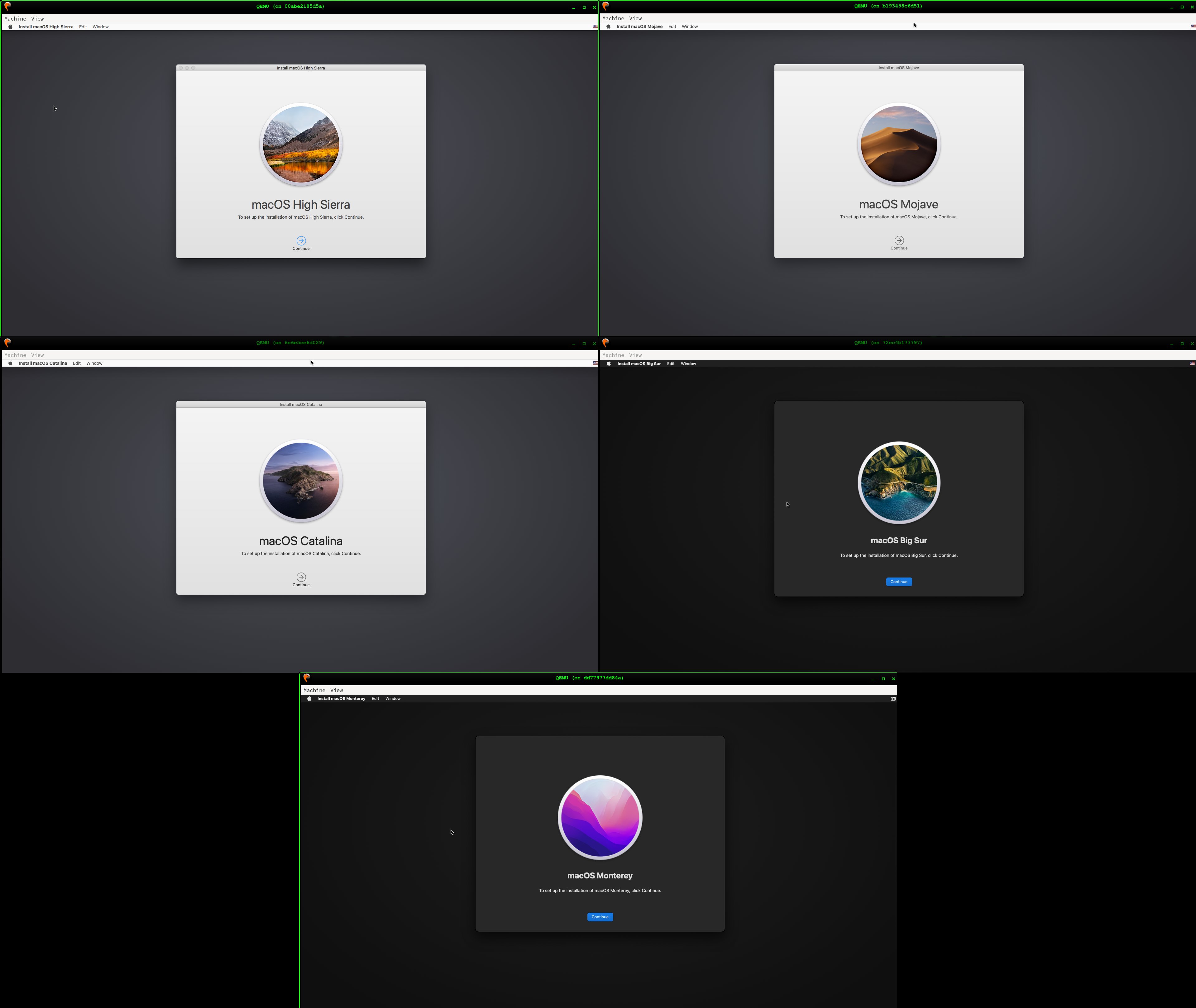Open Install macOS High Sierra menu
The height and width of the screenshot is (1008, 1196).
coord(46,27)
